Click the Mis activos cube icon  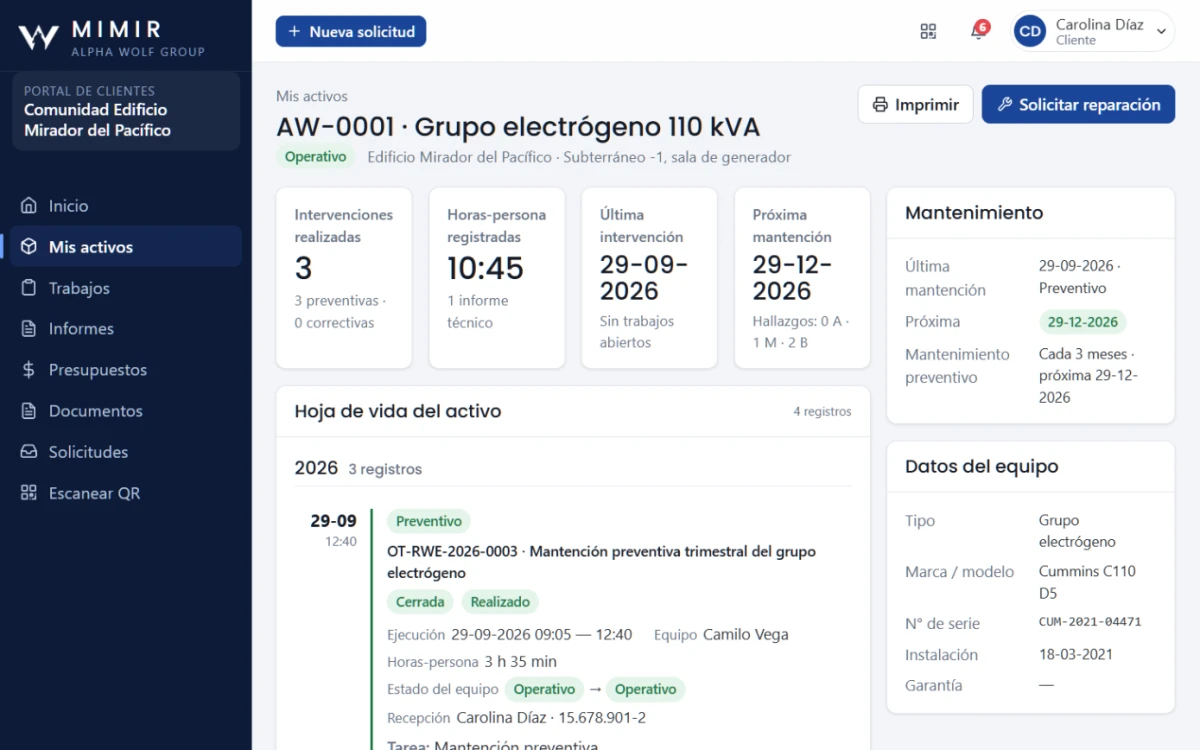click(x=29, y=247)
